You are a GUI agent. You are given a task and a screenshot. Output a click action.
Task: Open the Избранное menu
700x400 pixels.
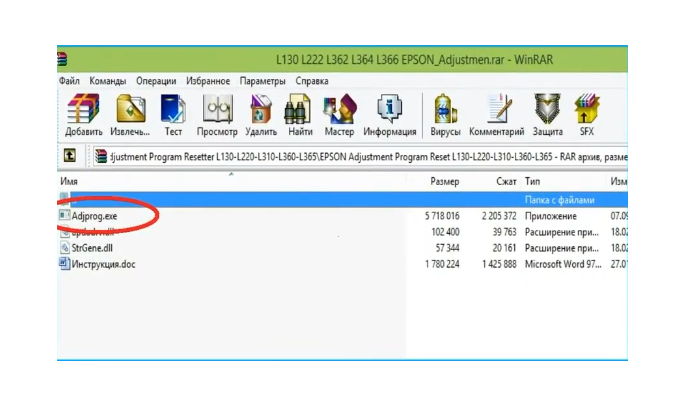pyautogui.click(x=208, y=81)
